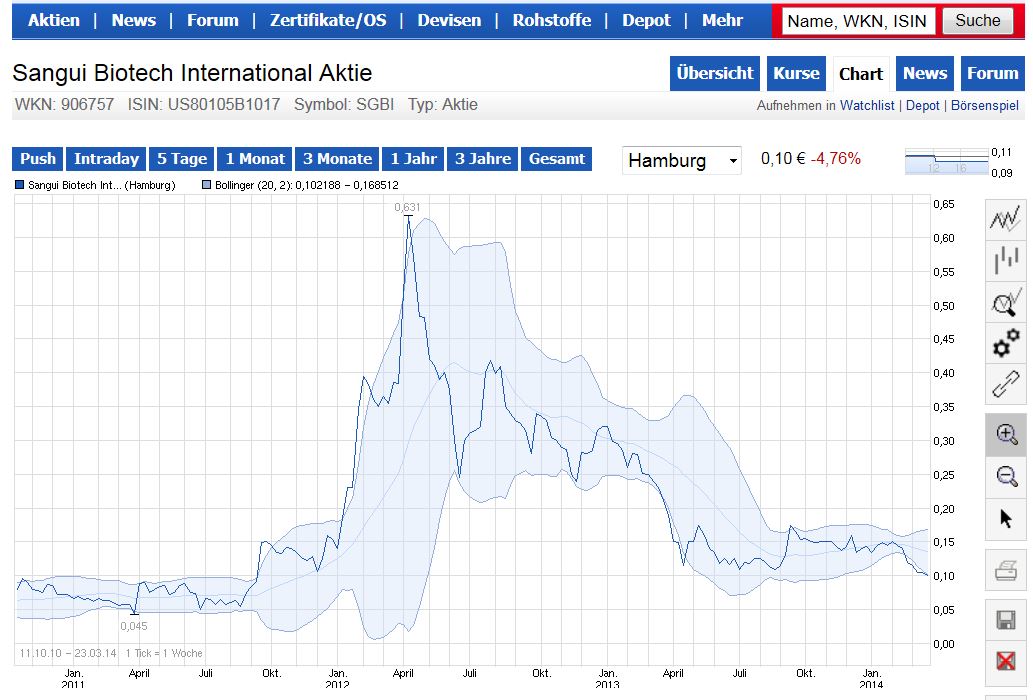Add stock to Watchlist link
Screen dimensions: 1033x700
click(867, 105)
